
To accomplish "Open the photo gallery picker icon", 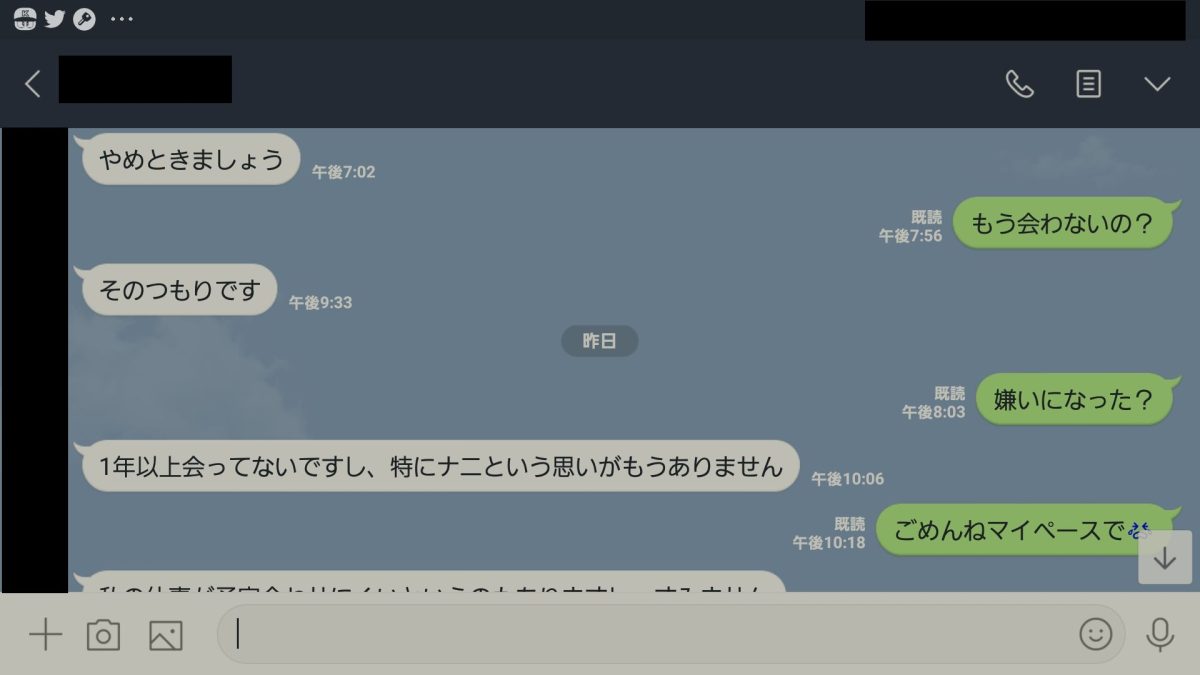I will pyautogui.click(x=166, y=635).
